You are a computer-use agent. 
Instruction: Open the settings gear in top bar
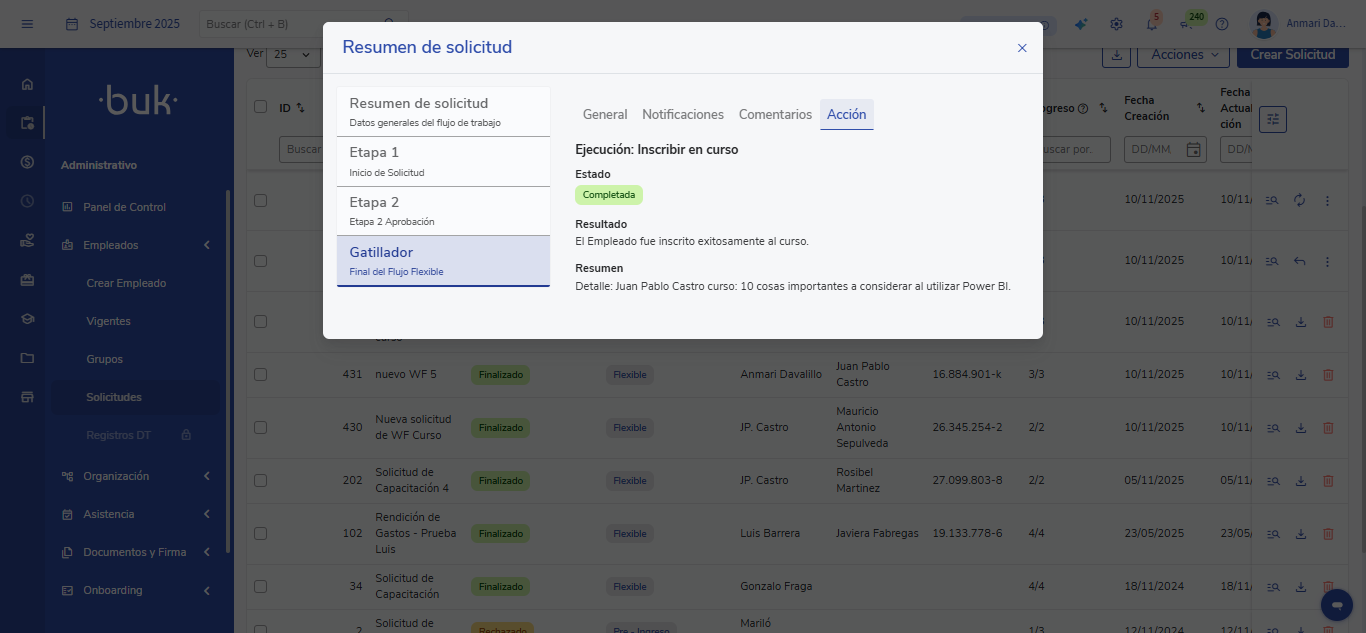(x=1116, y=24)
